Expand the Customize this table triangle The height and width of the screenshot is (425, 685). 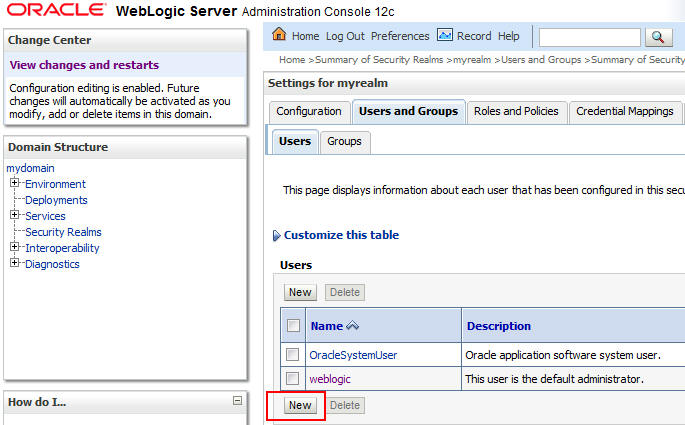[x=277, y=236]
